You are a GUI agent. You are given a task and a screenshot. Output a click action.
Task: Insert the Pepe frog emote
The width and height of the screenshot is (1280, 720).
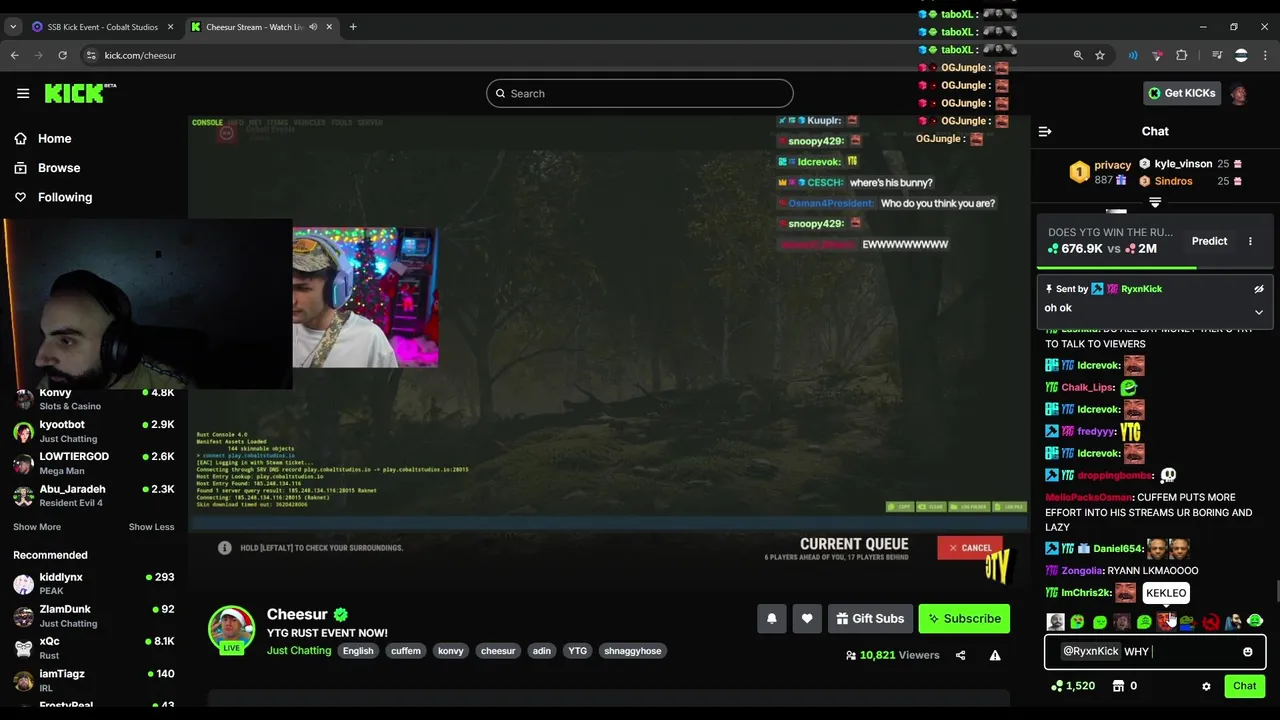point(1188,622)
